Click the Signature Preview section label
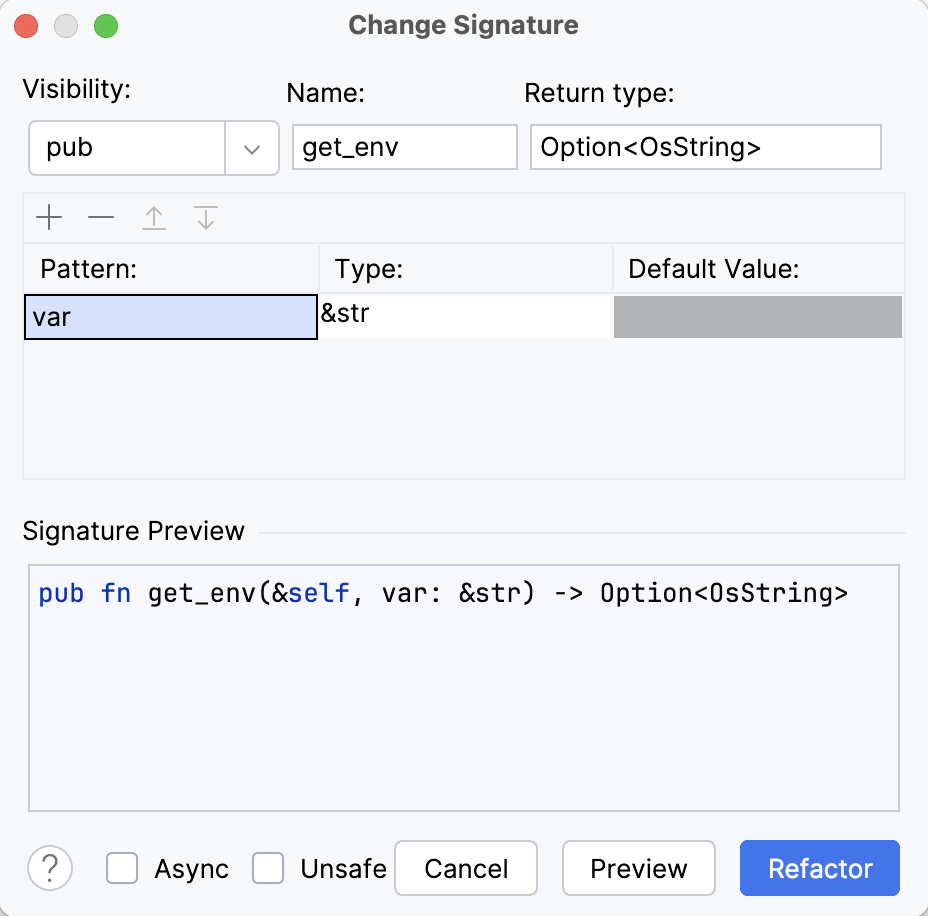The height and width of the screenshot is (916, 928). 133,531
